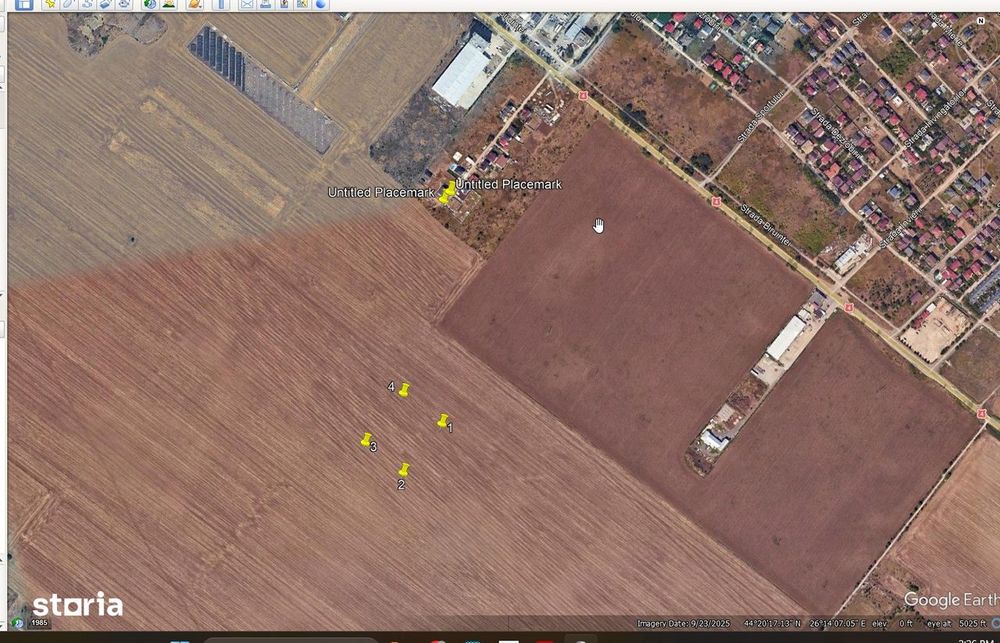Click the longitude 26°14'07.05" E readout
Viewport: 1000px width, 643px height.
point(837,623)
